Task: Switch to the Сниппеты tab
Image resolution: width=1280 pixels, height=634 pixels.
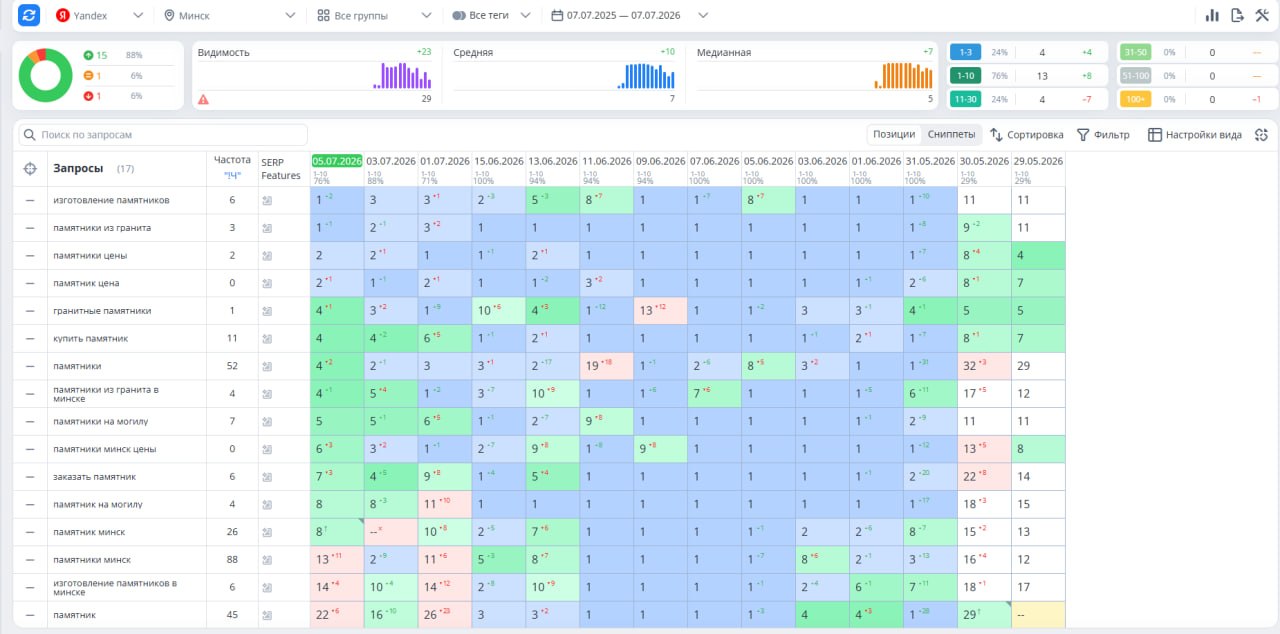Action: point(951,135)
